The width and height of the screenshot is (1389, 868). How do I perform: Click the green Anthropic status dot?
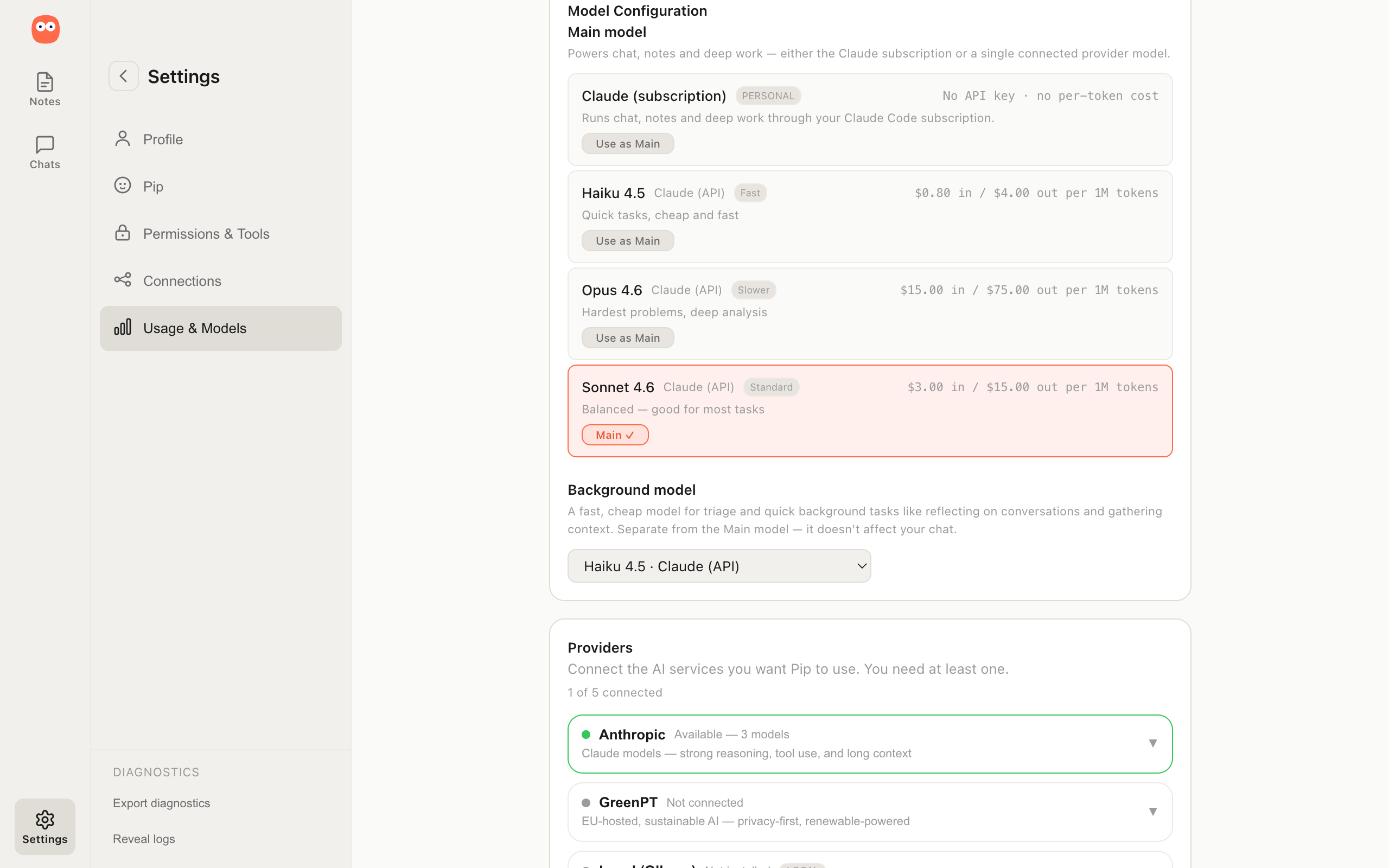[x=585, y=734]
